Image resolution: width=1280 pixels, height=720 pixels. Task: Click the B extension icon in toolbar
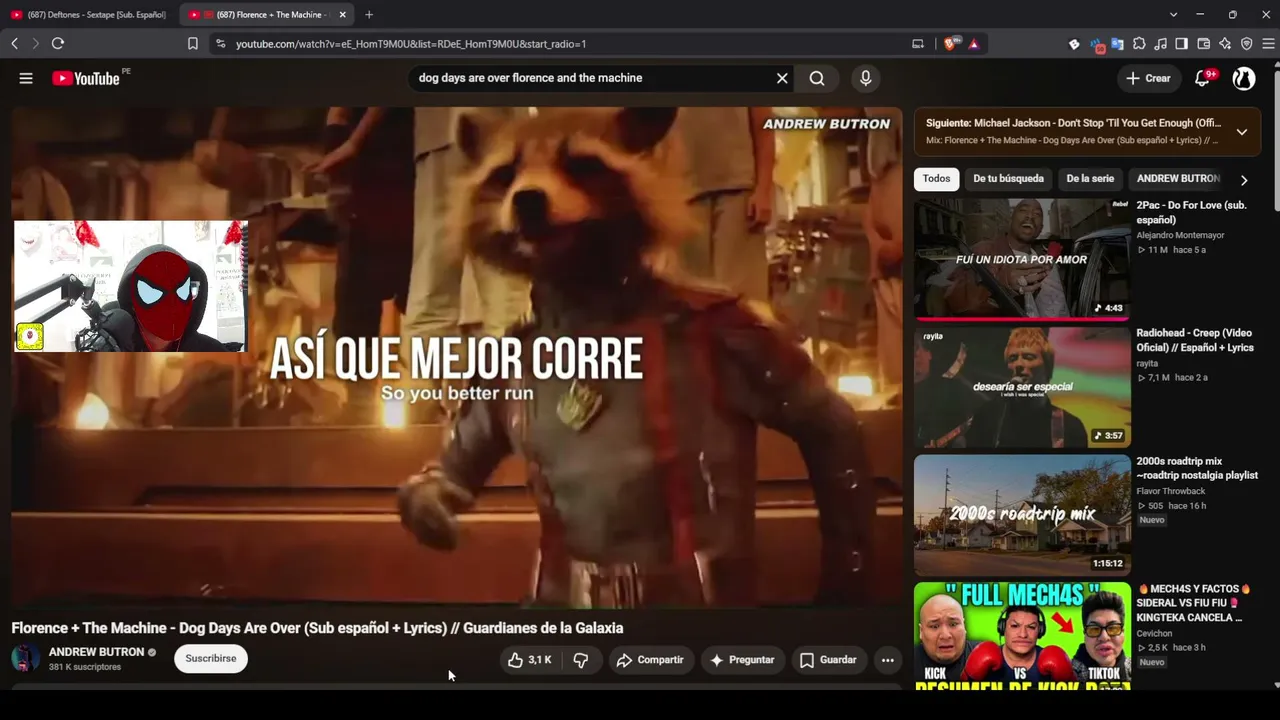tap(1074, 44)
